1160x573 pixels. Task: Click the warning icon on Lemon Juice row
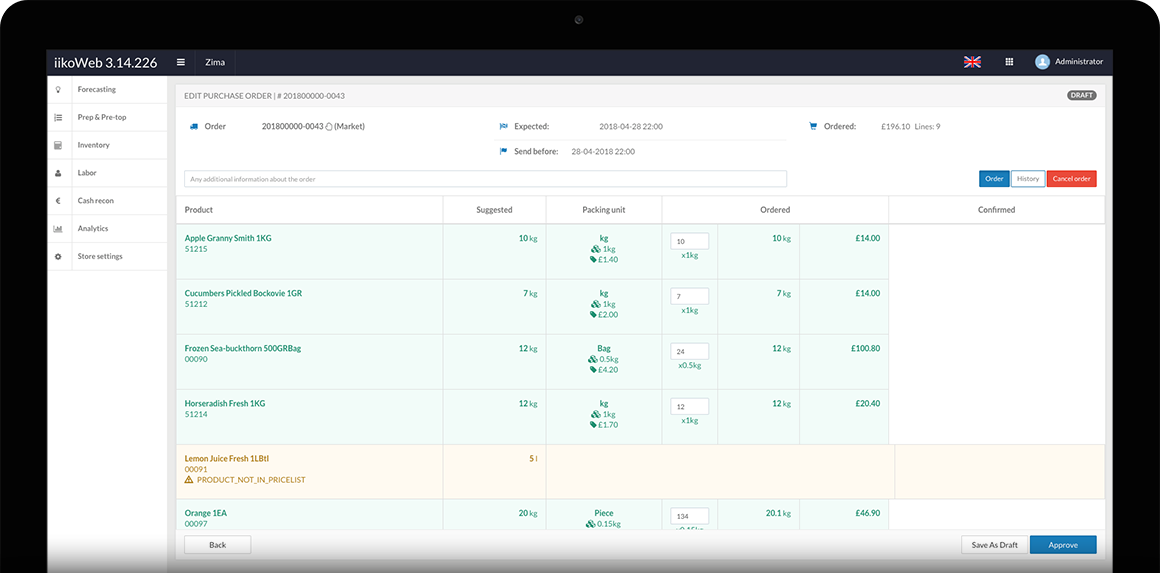[189, 480]
